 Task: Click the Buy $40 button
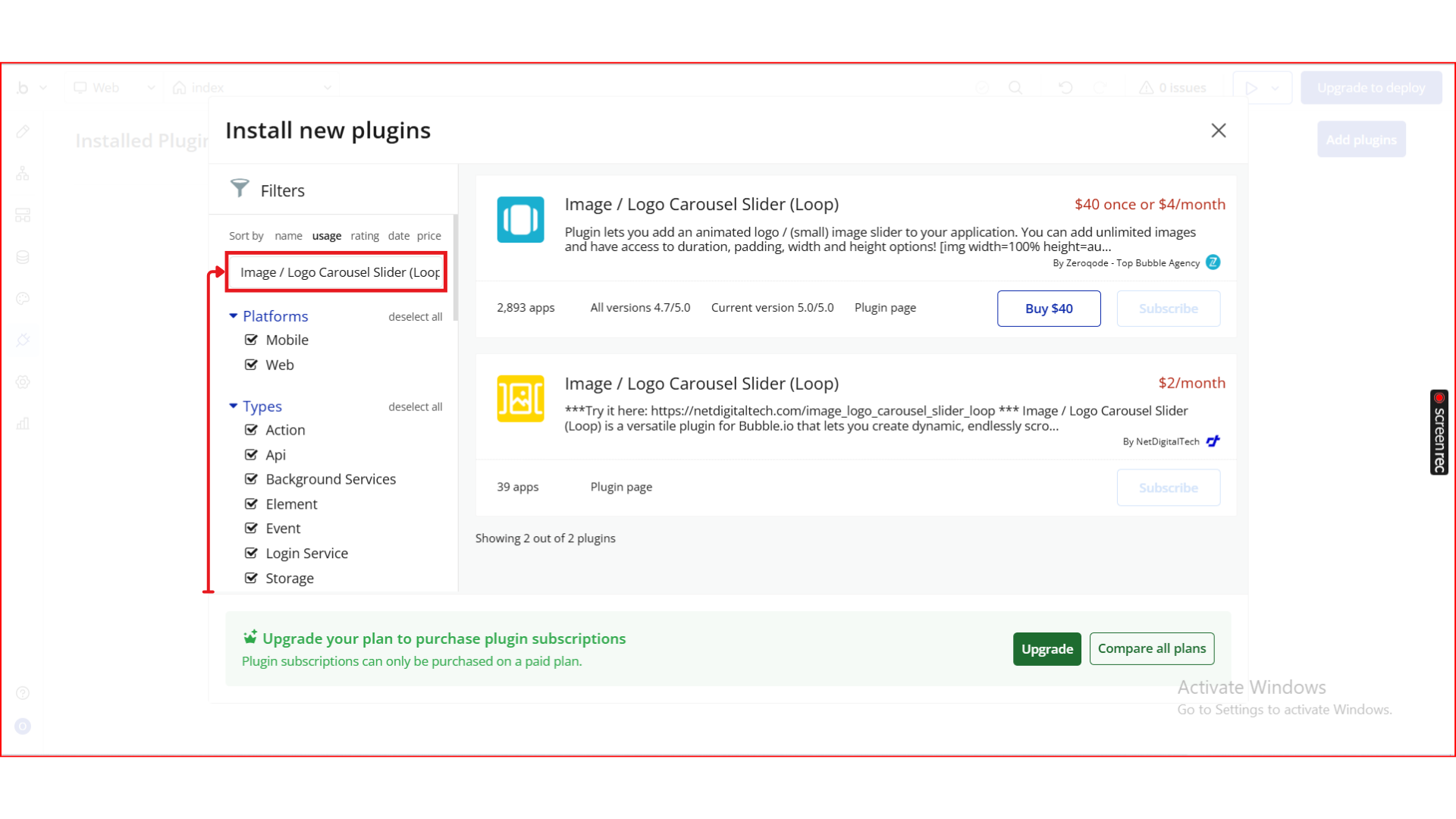point(1049,309)
